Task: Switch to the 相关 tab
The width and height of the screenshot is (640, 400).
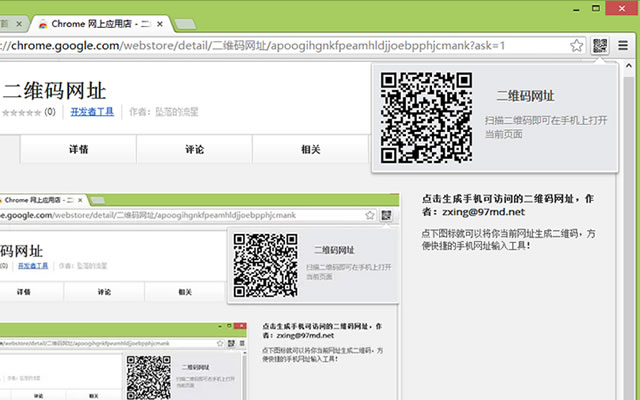Action: (310, 149)
